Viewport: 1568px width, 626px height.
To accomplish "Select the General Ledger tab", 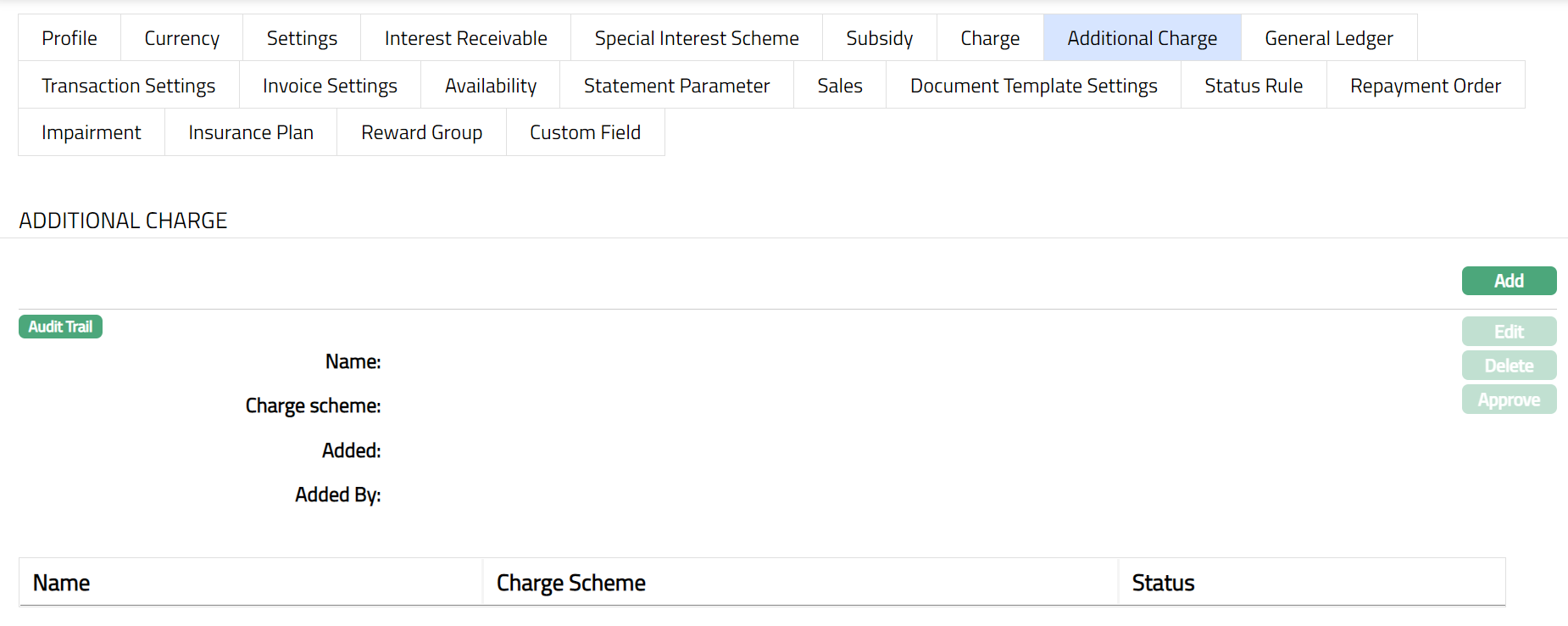I will tap(1328, 38).
